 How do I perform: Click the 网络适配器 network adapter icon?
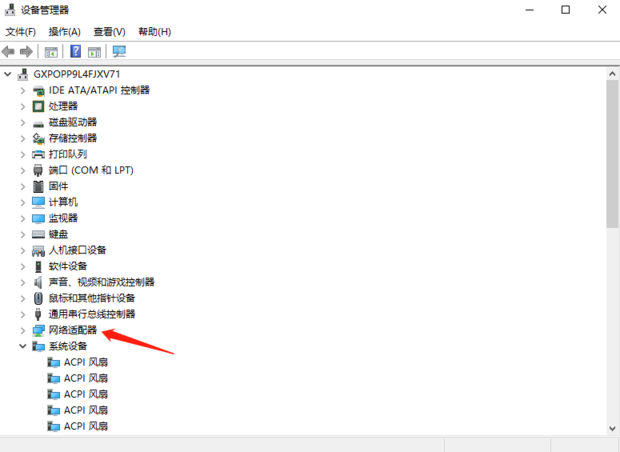38,330
